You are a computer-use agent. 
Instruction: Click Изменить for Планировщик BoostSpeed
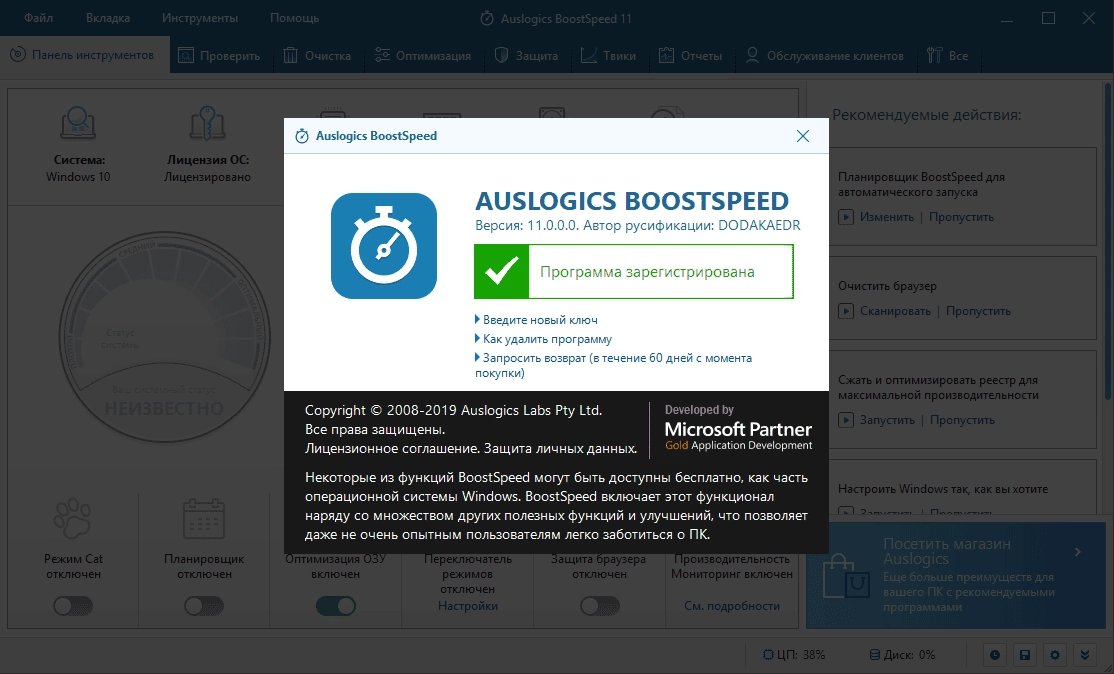tap(887, 217)
